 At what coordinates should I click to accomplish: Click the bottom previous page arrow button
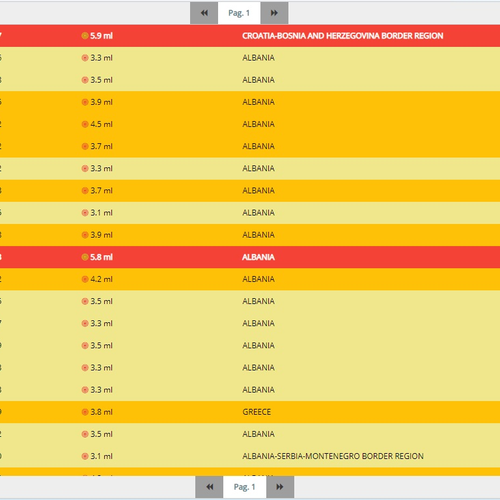click(209, 487)
